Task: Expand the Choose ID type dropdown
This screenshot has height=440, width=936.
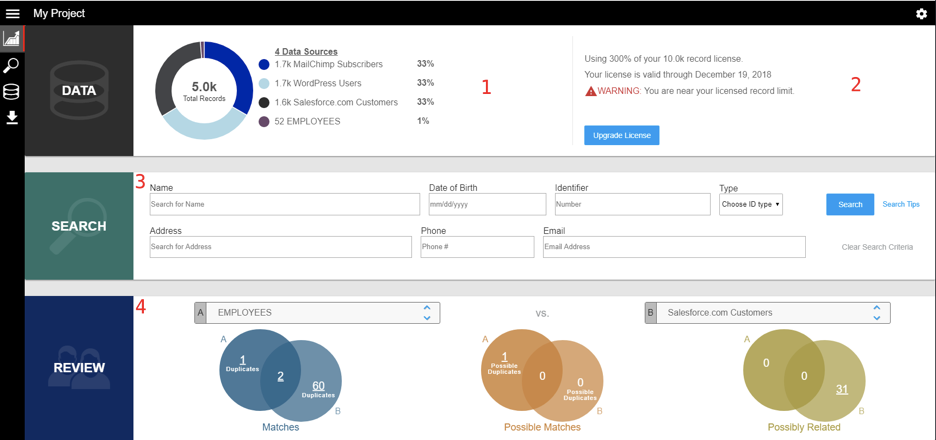Action: 750,204
